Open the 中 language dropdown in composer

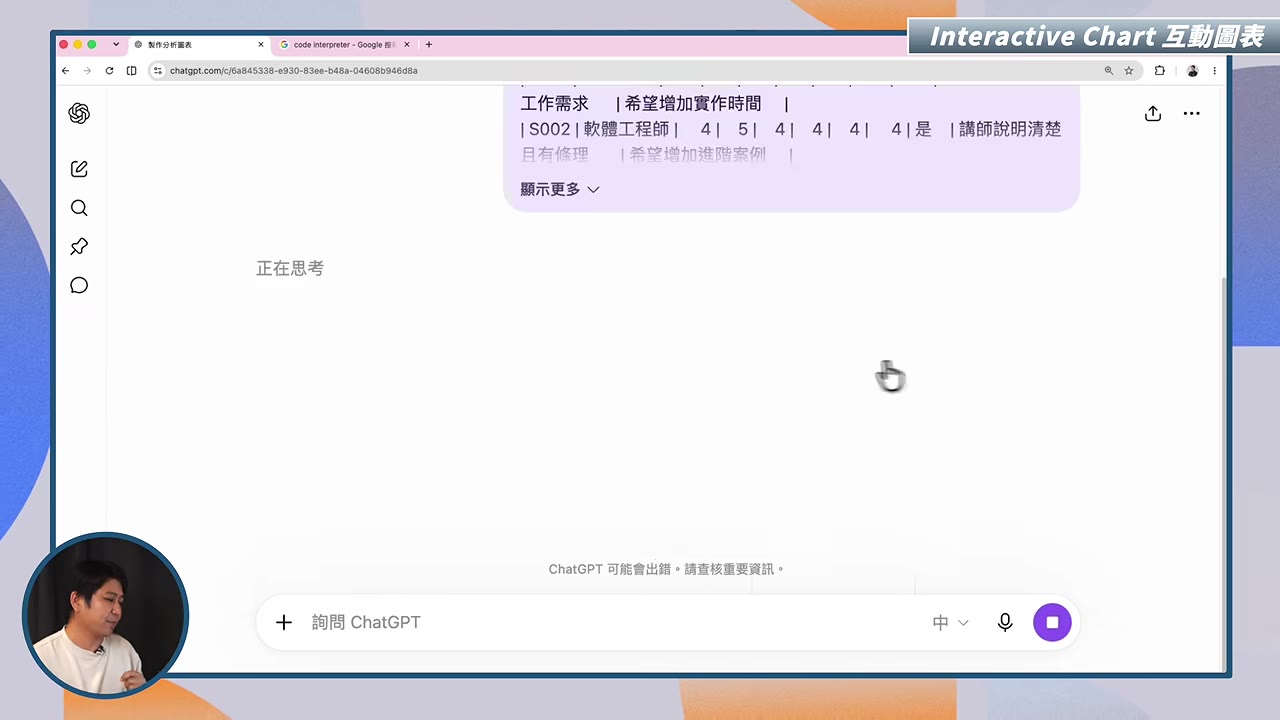[950, 622]
